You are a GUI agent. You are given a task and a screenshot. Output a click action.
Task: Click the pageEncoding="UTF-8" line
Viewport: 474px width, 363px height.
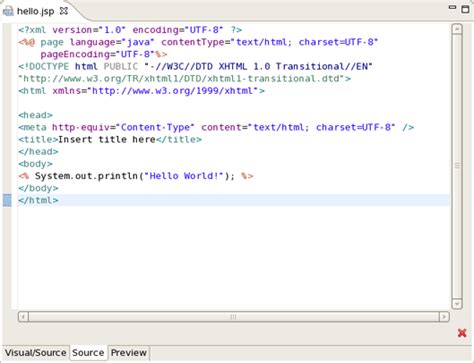click(104, 54)
